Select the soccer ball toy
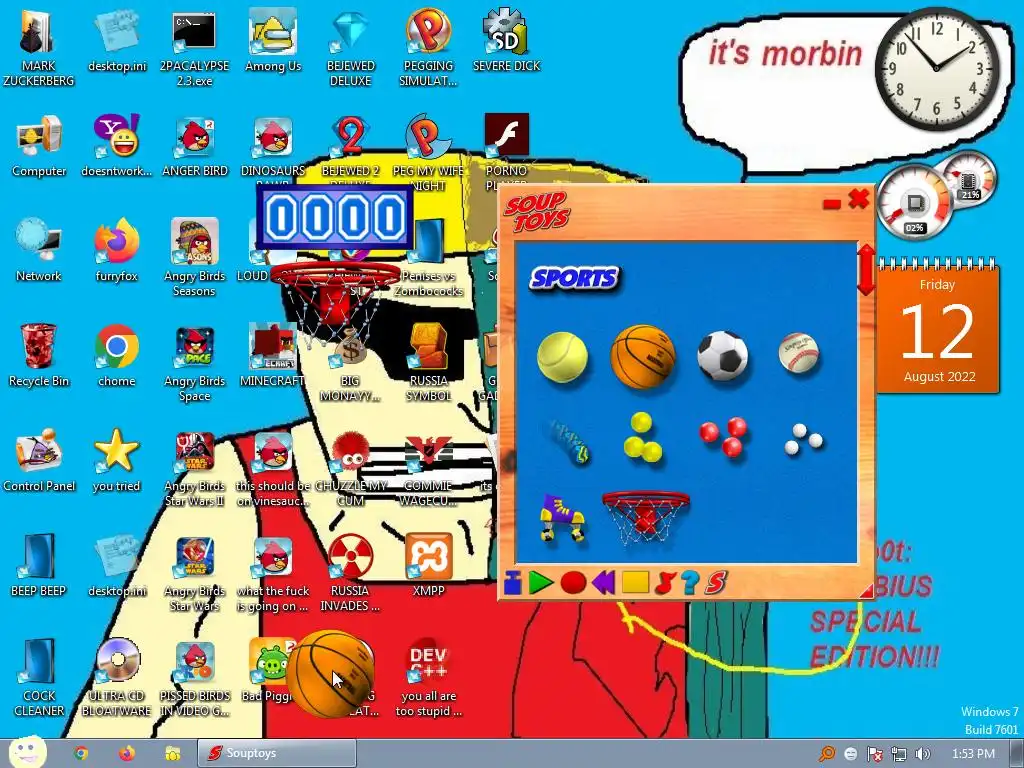 722,356
